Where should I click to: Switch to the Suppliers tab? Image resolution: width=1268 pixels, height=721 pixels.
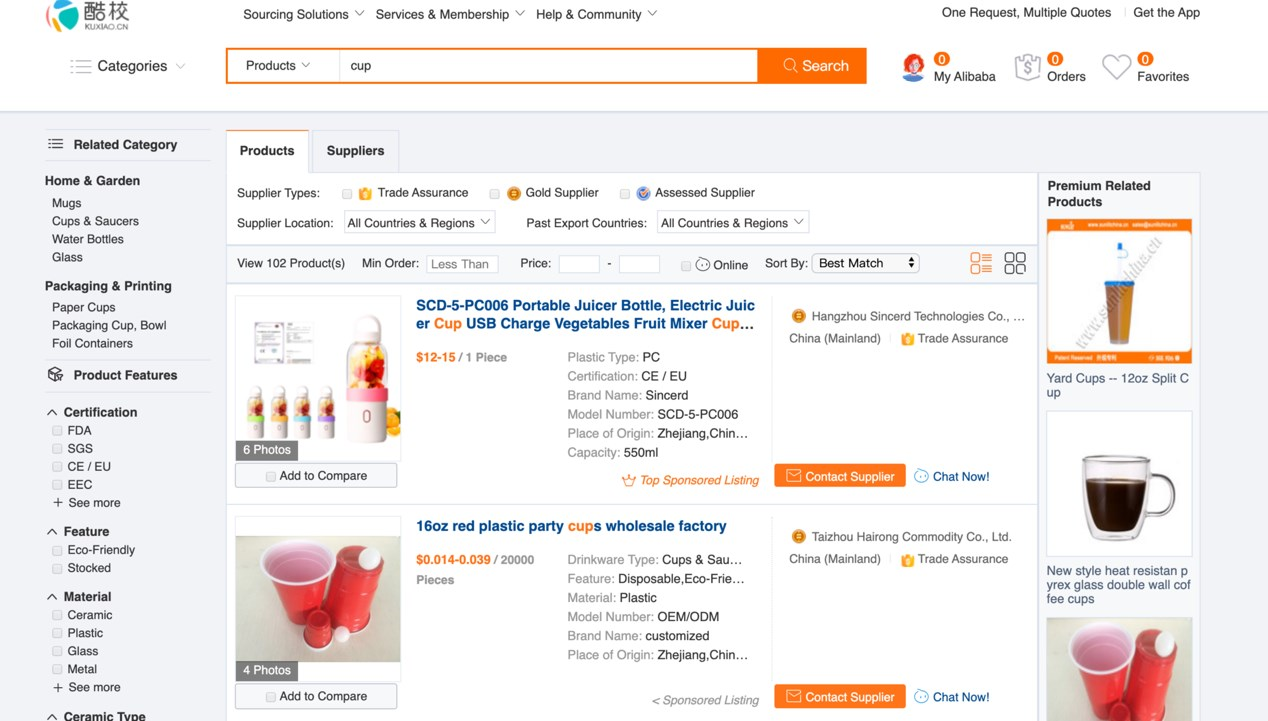point(355,151)
